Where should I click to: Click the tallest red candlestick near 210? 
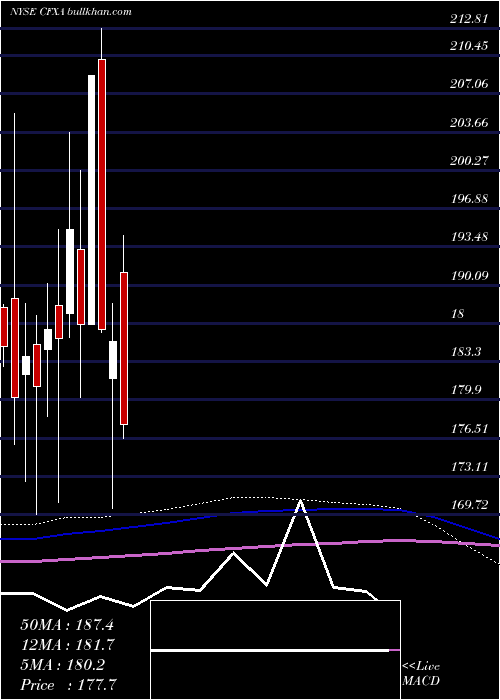(102, 194)
